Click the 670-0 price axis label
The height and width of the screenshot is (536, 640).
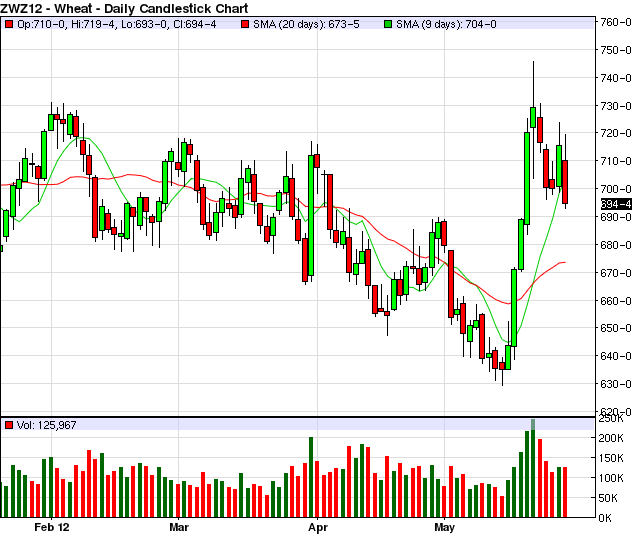[616, 273]
